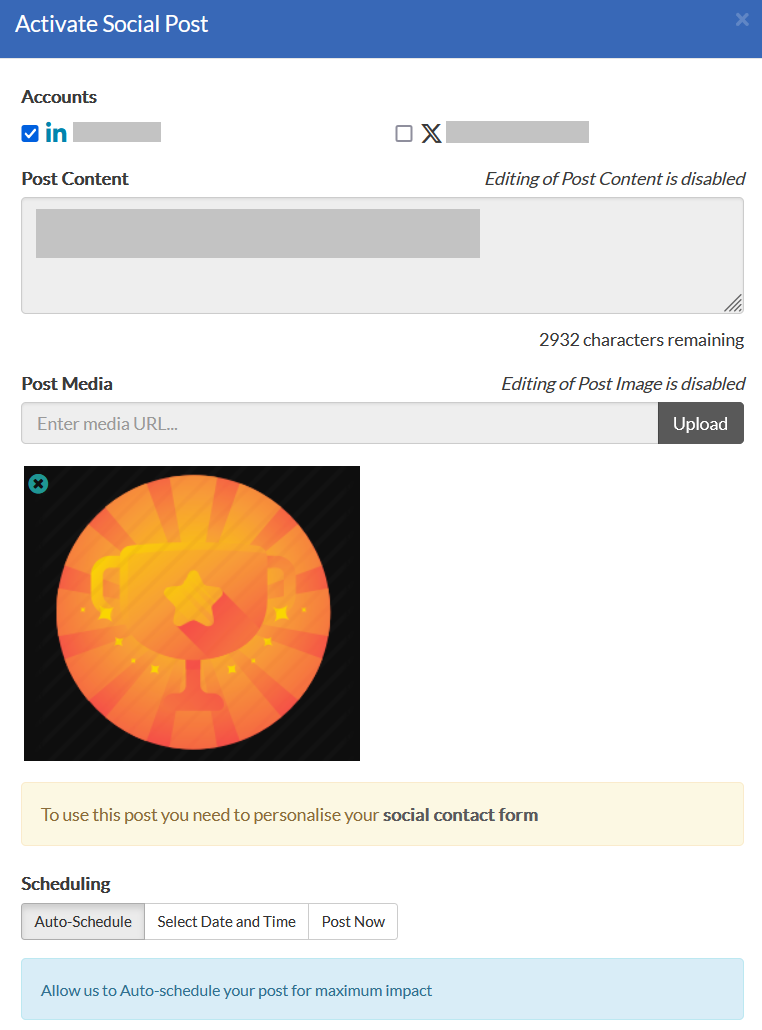The width and height of the screenshot is (762, 1030).
Task: Click the LinkedIn logo icon
Action: pyautogui.click(x=56, y=133)
